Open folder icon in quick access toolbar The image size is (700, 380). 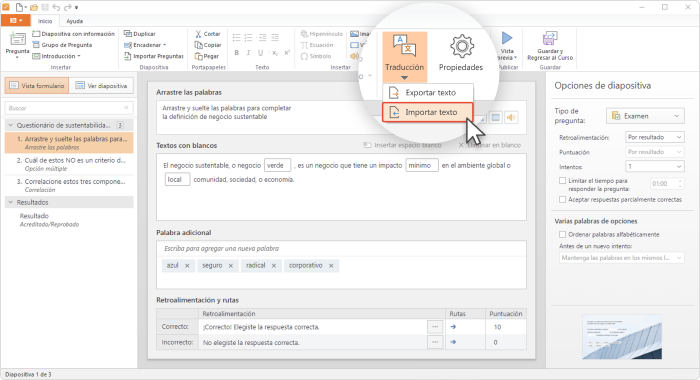[34, 7]
